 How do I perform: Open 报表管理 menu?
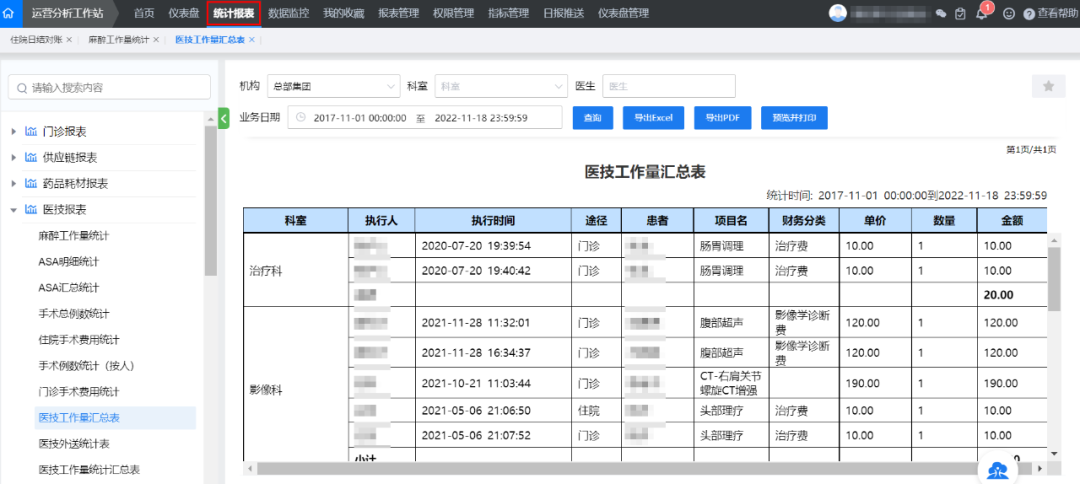coord(399,13)
